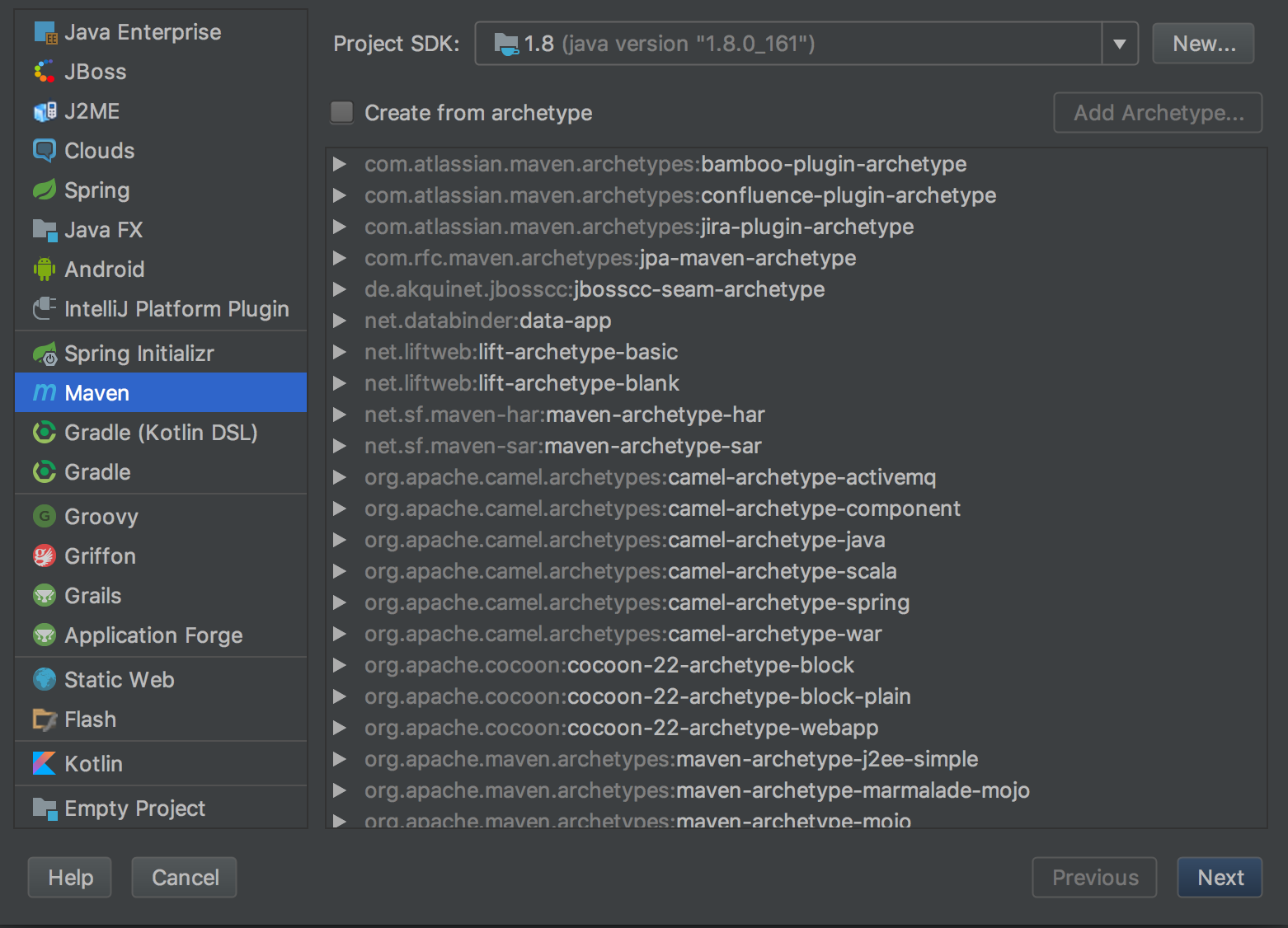Viewport: 1288px width, 928px height.
Task: Click the Project SDK 1.8 text field
Action: [x=789, y=44]
